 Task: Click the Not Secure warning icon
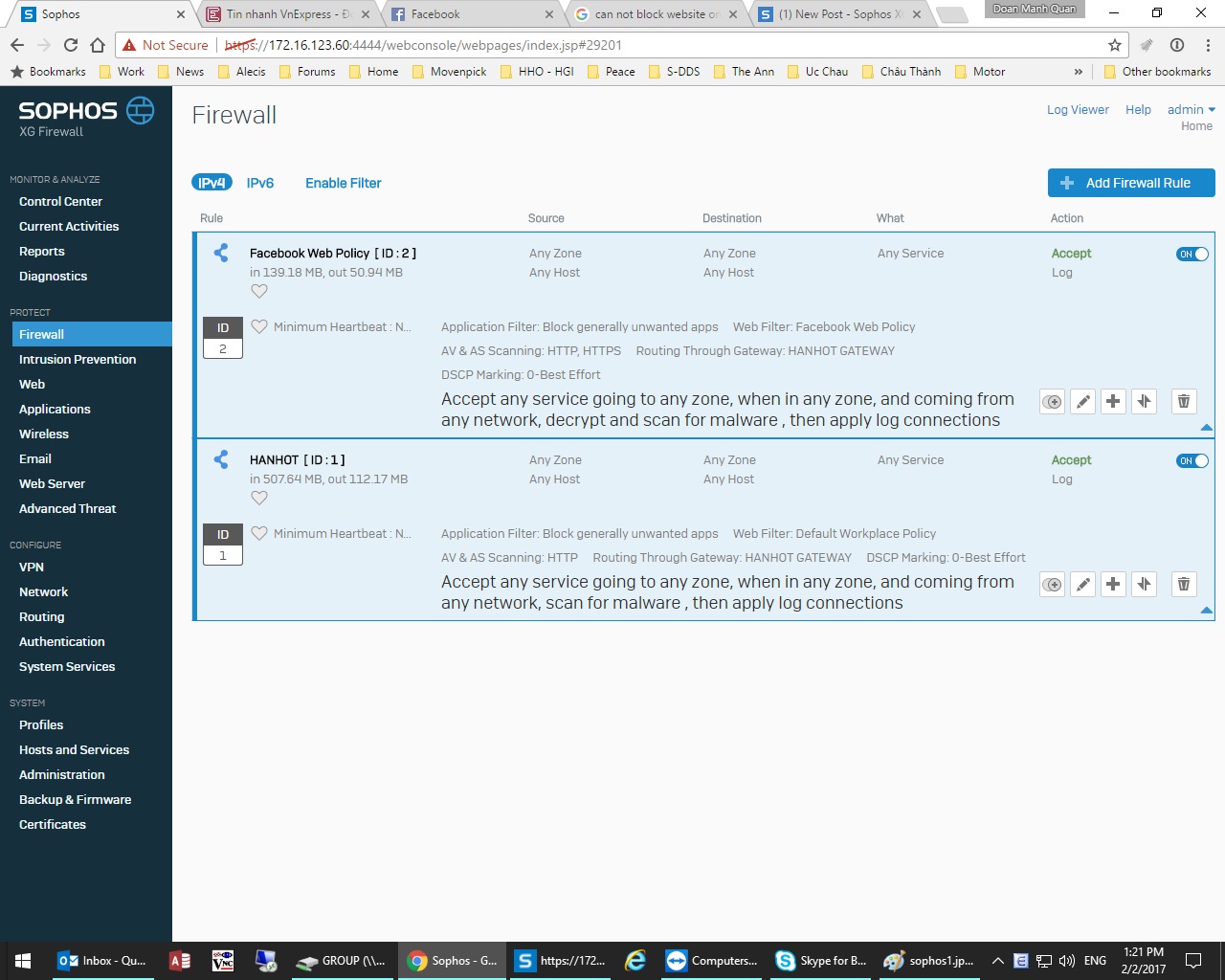129,45
